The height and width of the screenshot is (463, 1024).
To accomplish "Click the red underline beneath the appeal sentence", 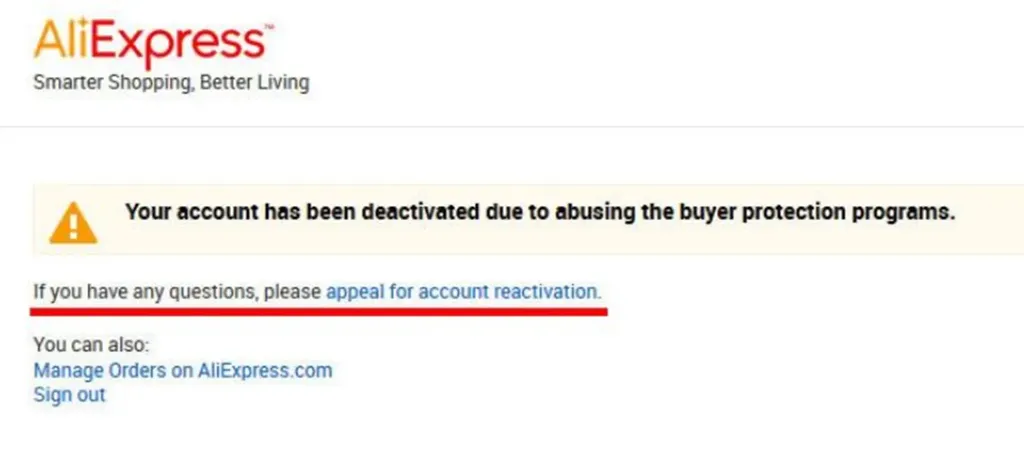I will tap(319, 312).
